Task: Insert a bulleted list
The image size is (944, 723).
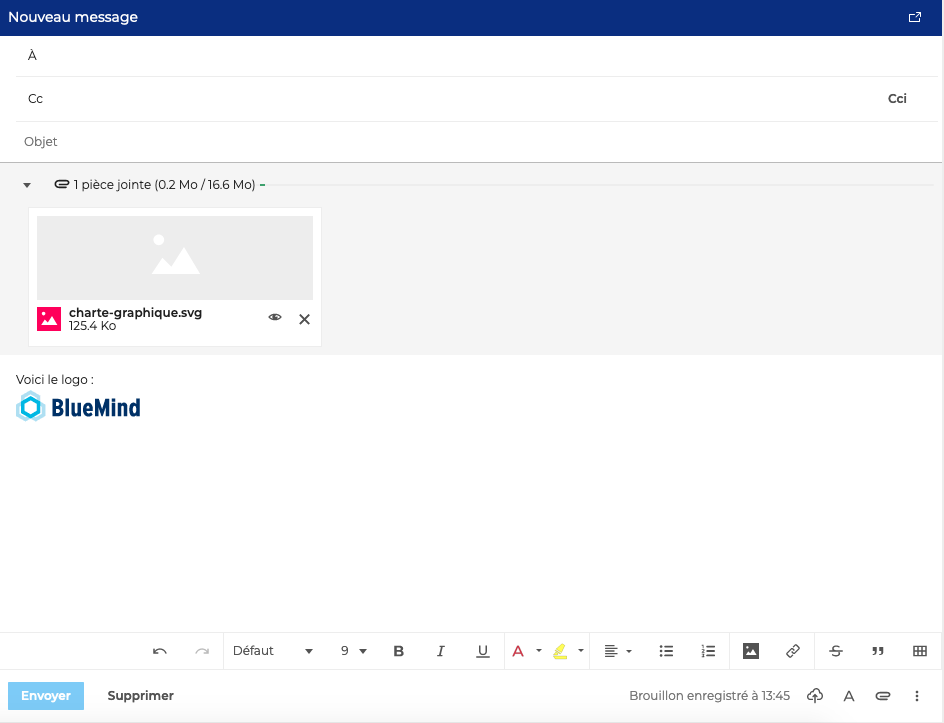Action: click(666, 651)
